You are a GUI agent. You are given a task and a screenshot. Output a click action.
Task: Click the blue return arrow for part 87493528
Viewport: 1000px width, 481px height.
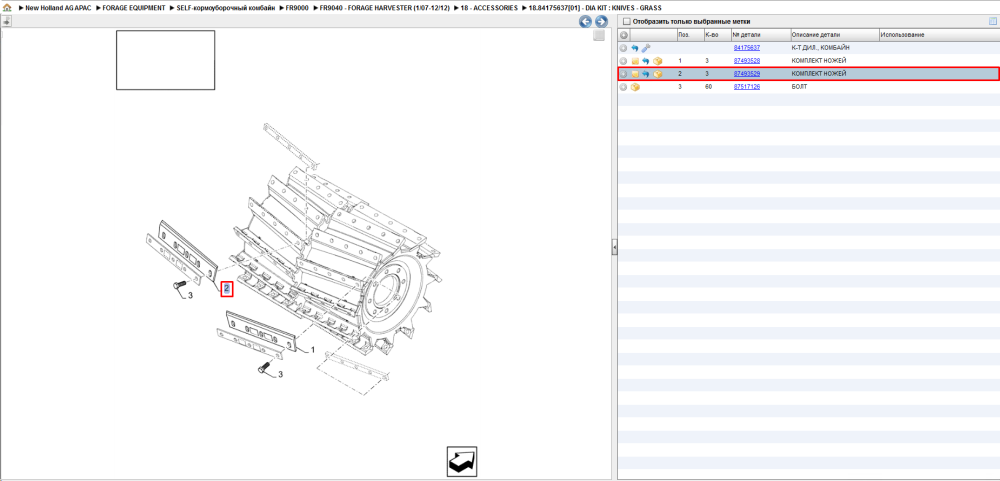pyautogui.click(x=645, y=61)
